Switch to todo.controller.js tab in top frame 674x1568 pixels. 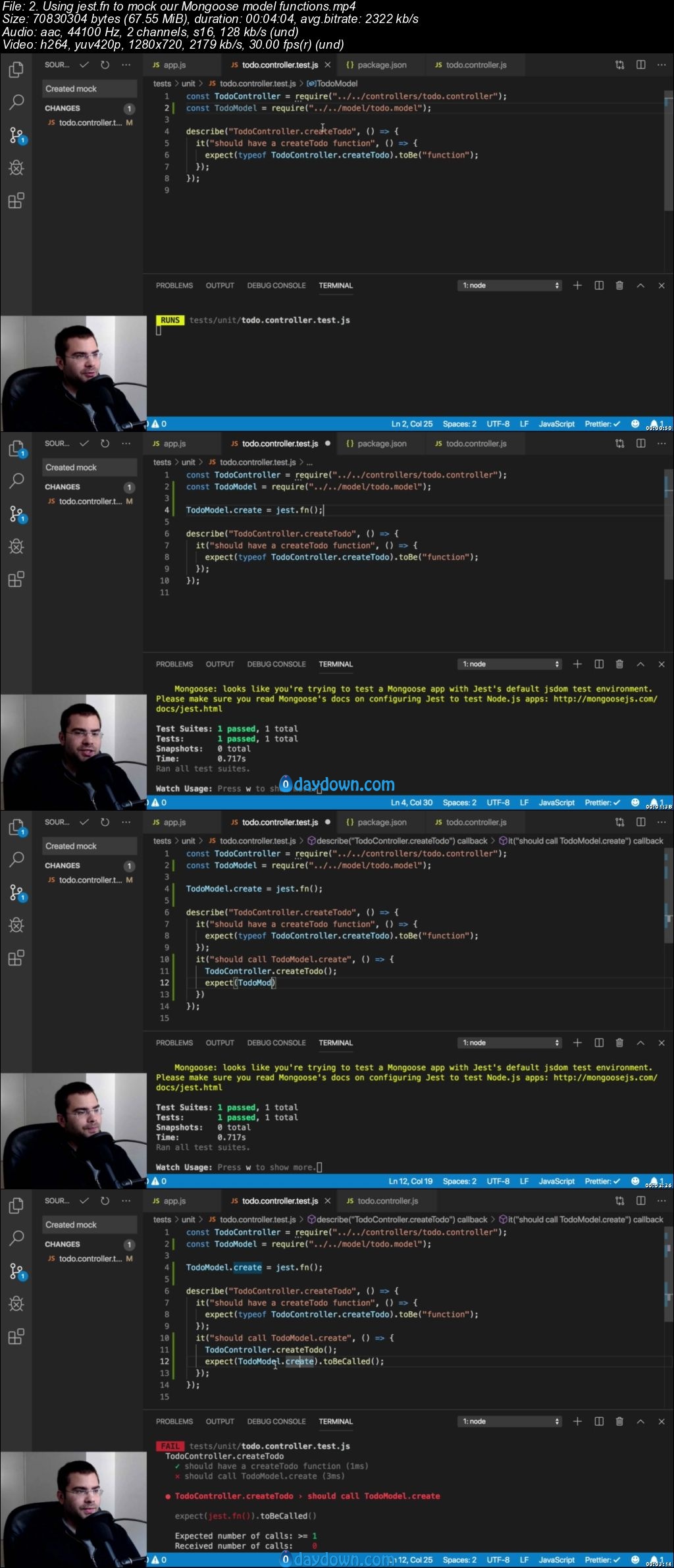pyautogui.click(x=471, y=65)
